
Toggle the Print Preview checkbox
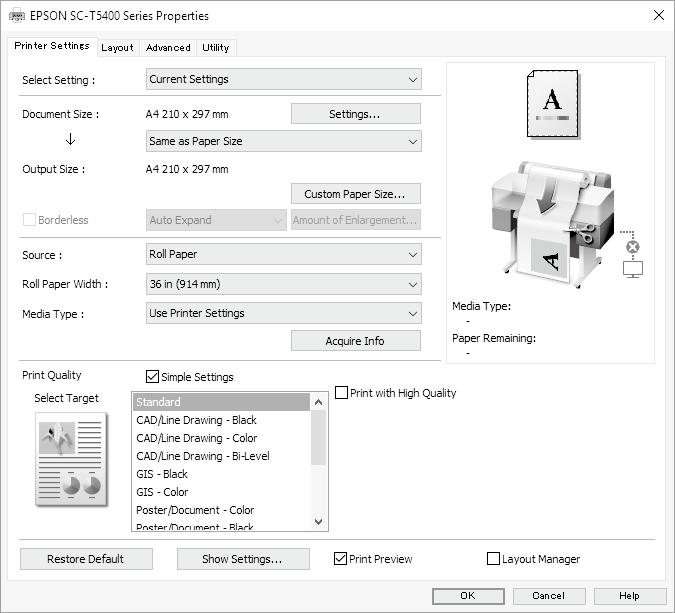(340, 559)
